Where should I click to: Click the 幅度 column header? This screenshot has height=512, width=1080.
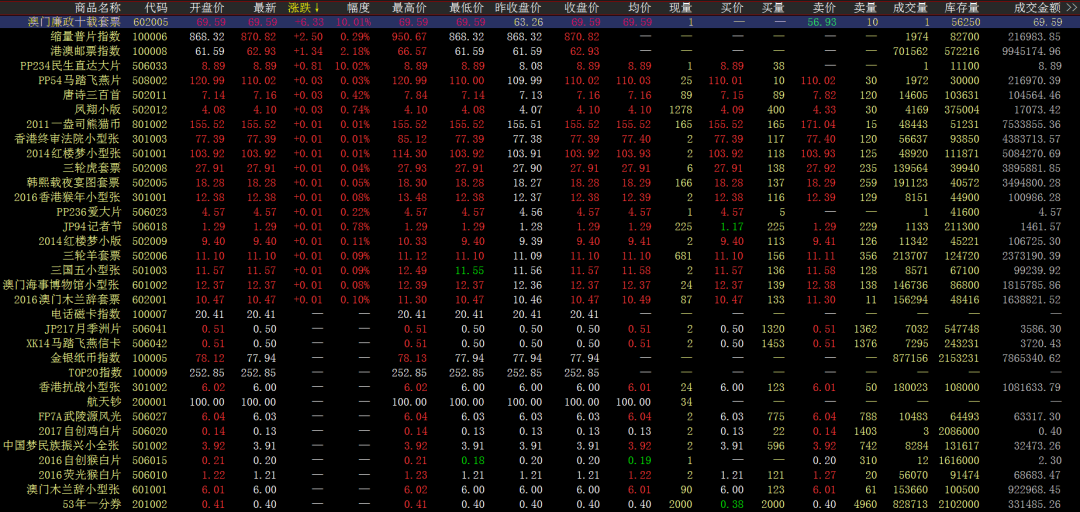359,8
